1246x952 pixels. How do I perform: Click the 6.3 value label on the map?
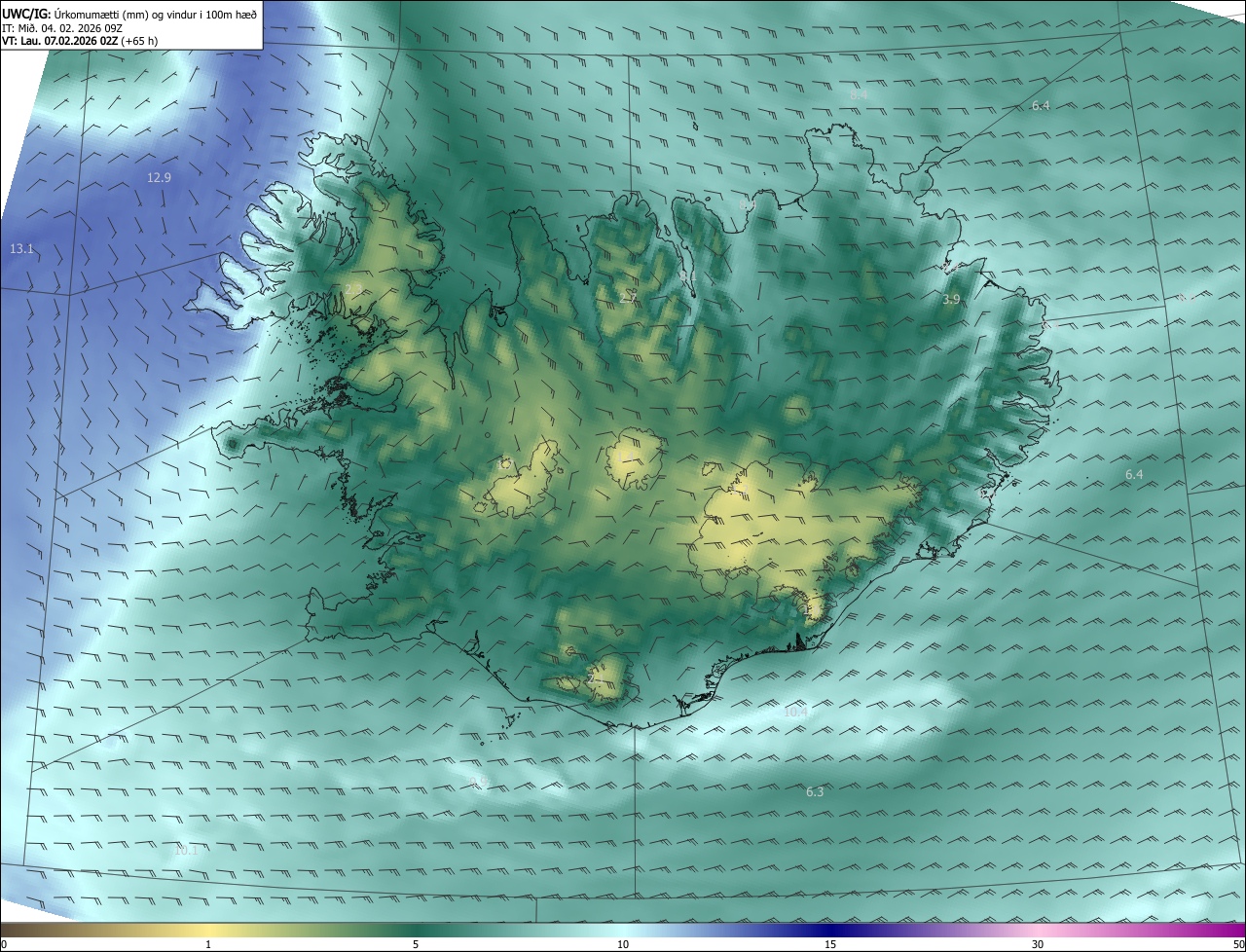tap(815, 792)
